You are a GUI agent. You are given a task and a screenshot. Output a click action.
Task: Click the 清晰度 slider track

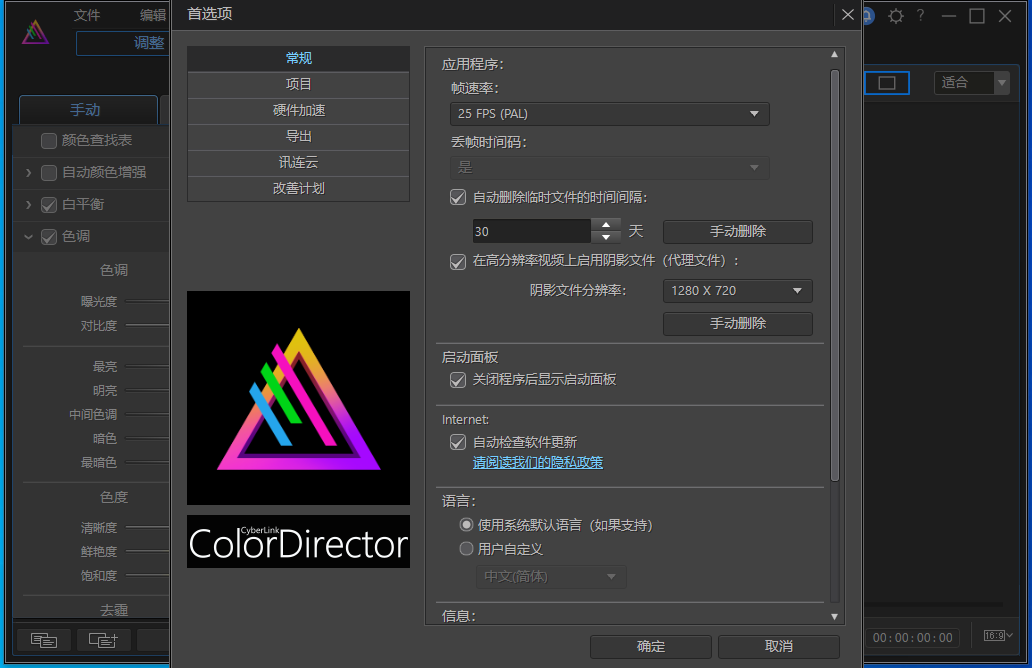[147, 527]
